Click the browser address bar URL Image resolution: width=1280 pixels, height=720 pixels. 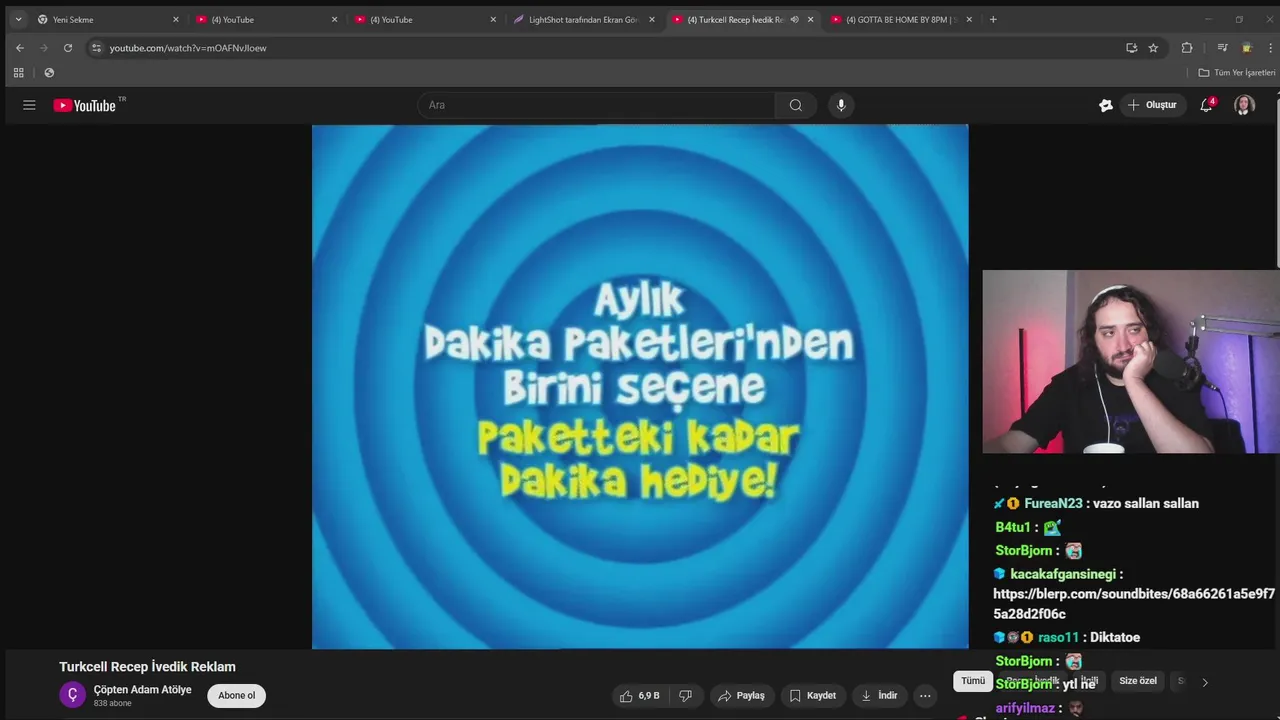click(188, 48)
